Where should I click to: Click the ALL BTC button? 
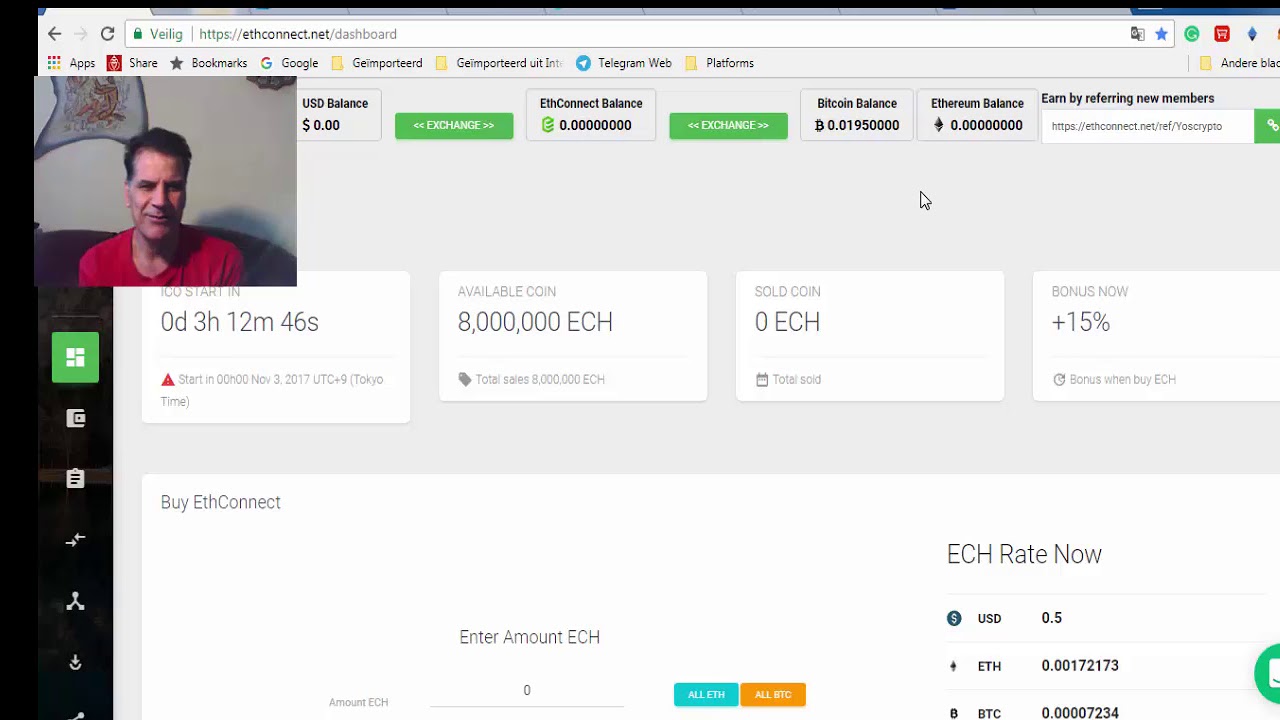[x=773, y=694]
